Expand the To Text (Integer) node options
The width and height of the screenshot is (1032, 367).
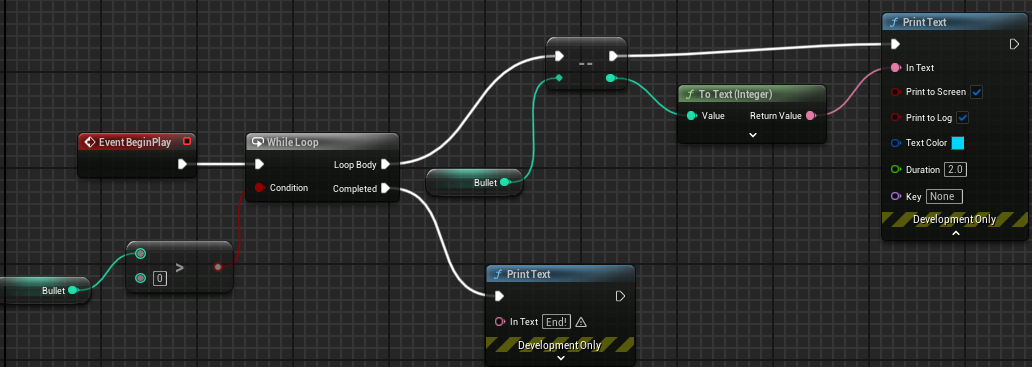tap(753, 135)
